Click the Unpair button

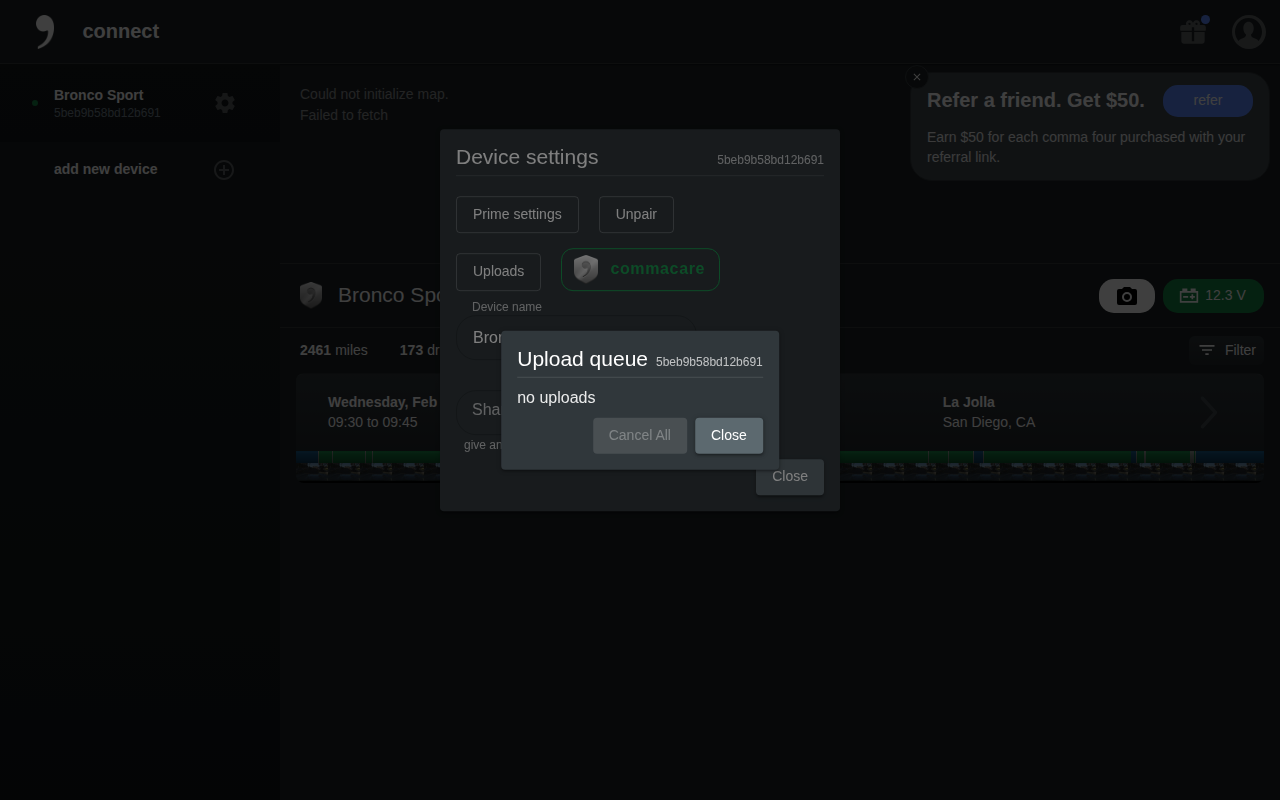636,214
